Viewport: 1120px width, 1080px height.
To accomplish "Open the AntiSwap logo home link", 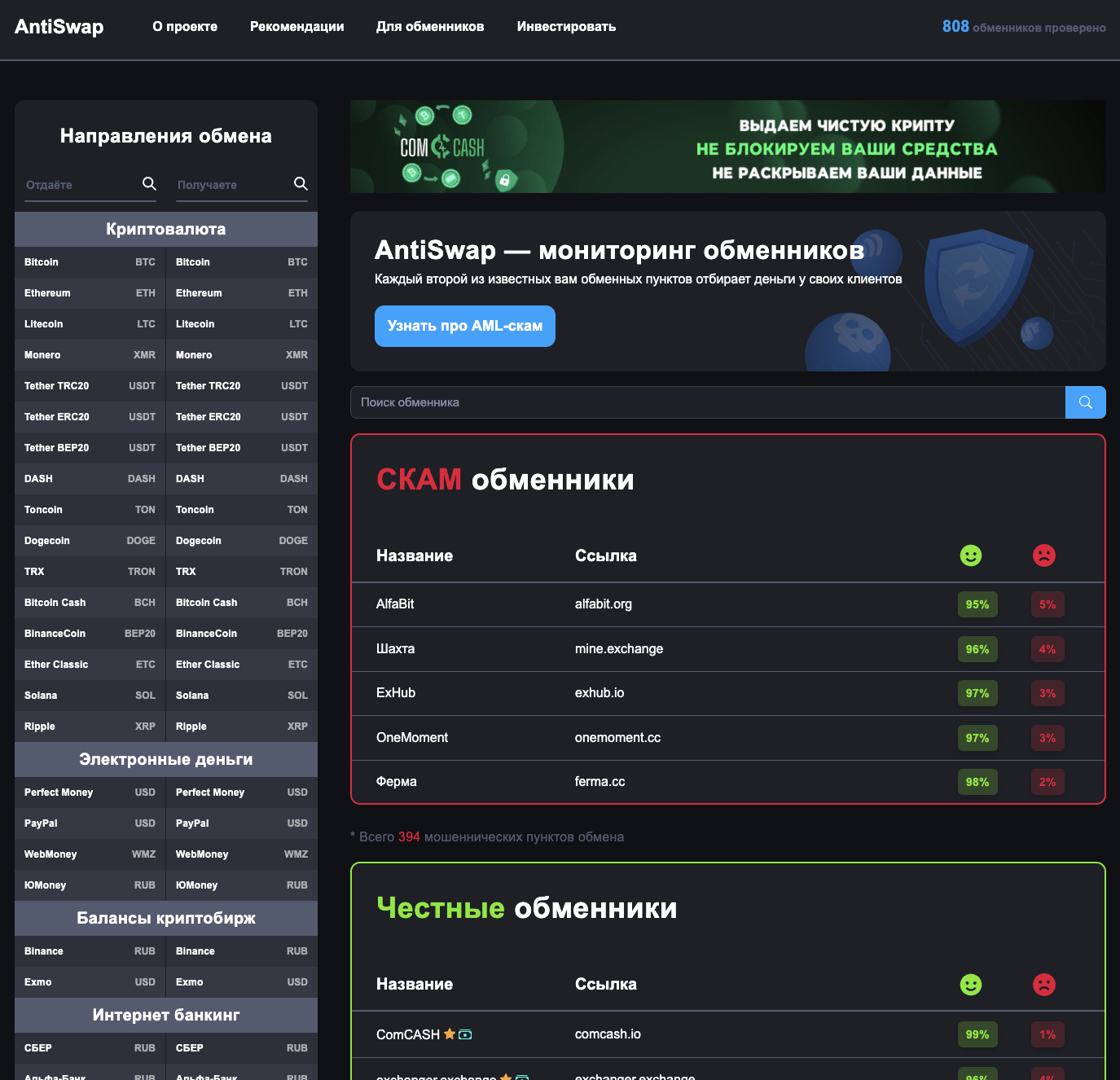I will 59,27.
